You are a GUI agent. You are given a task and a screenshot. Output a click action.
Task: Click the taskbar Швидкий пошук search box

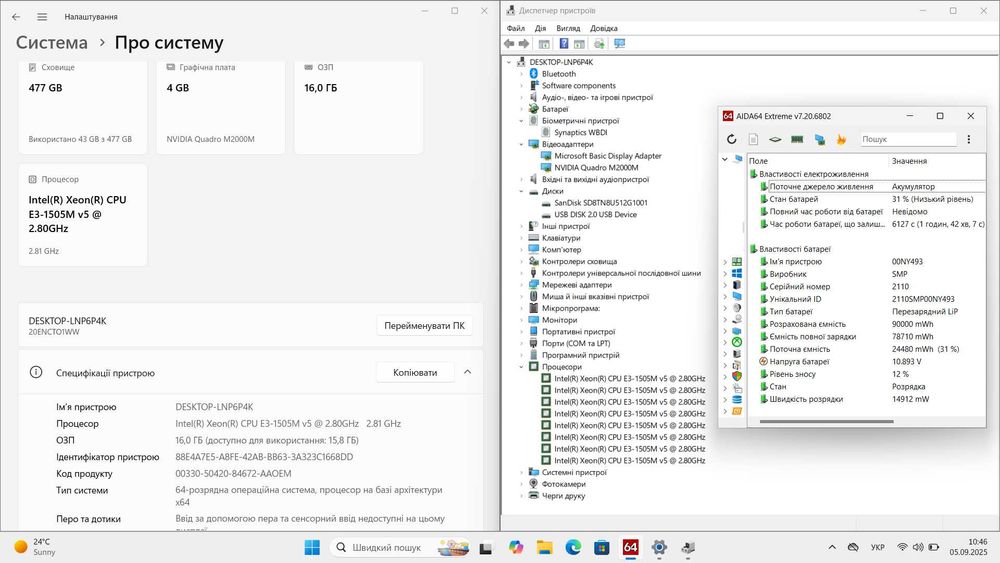401,547
